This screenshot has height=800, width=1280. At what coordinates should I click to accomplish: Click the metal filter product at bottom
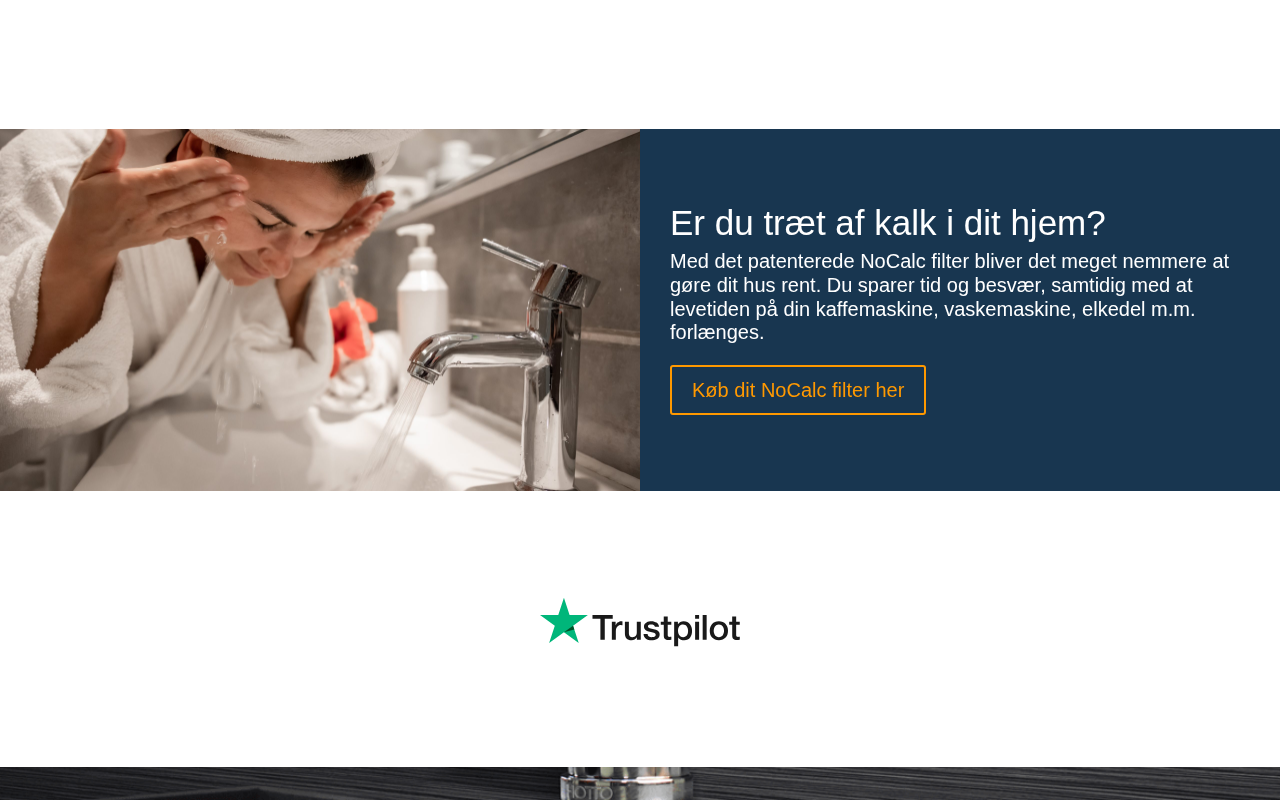(626, 784)
